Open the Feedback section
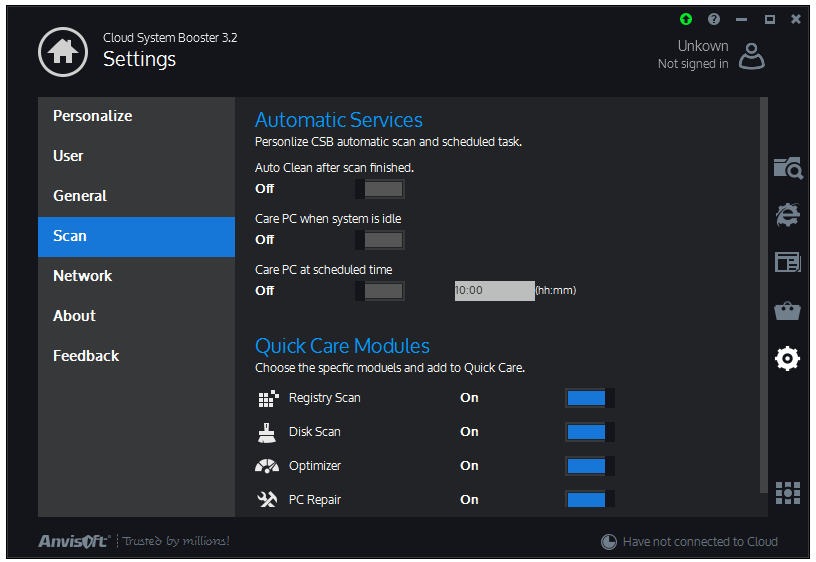This screenshot has height=562, width=816. point(86,356)
